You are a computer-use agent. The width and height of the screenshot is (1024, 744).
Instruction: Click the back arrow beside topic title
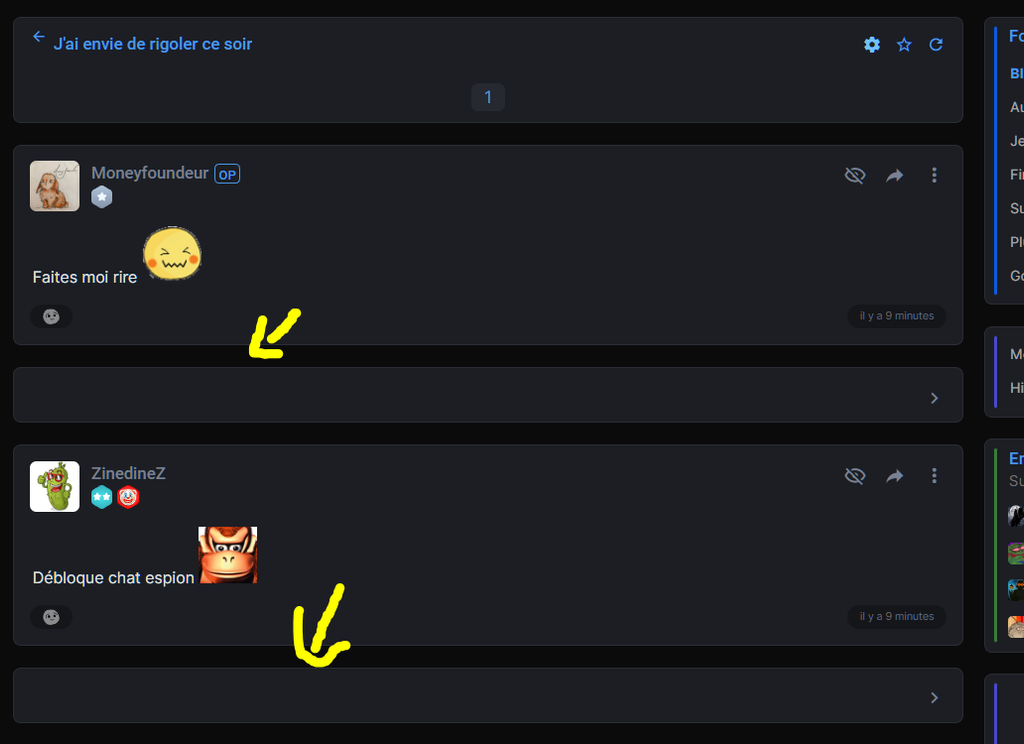point(39,37)
